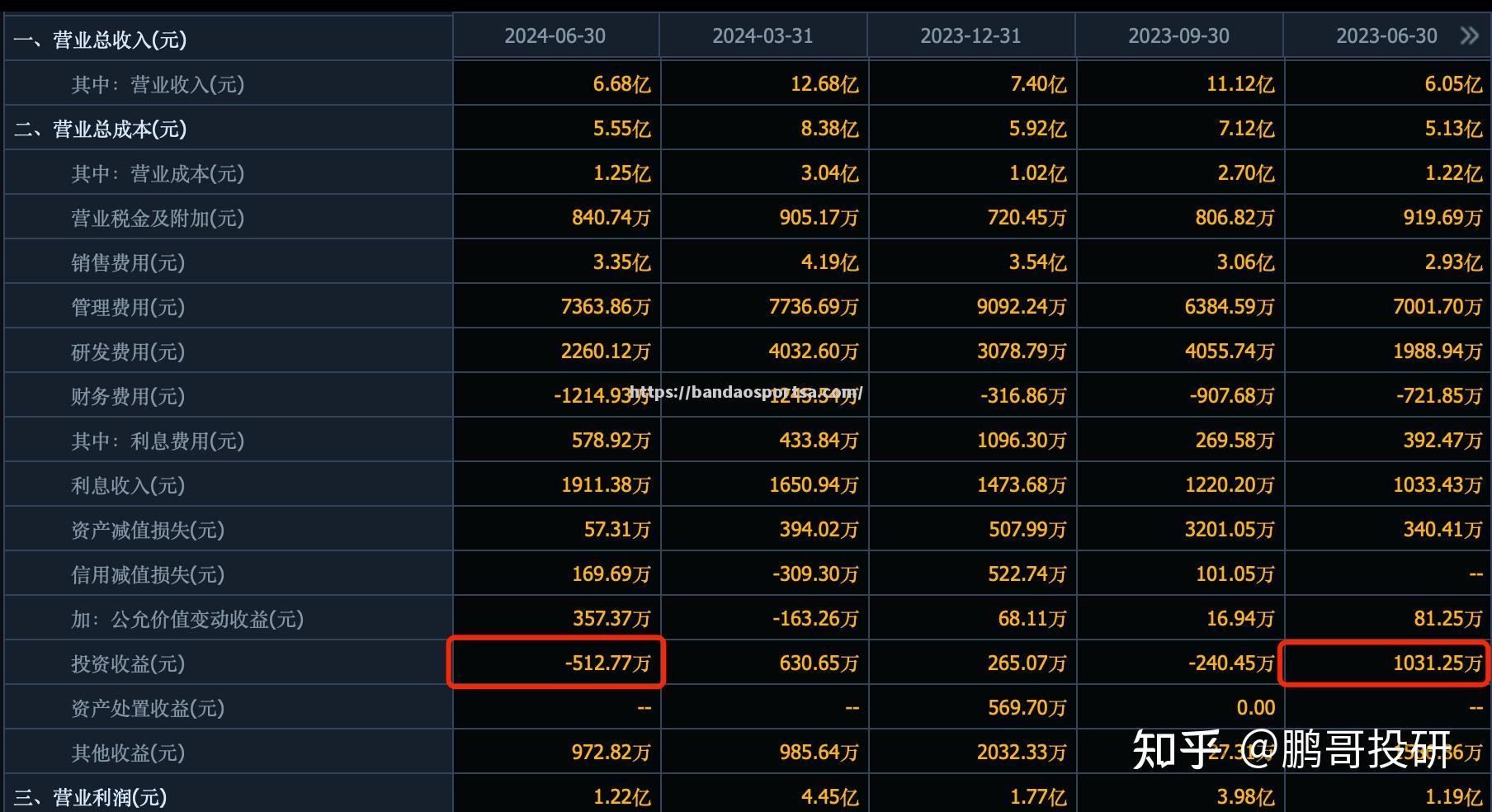
Task: Click the -512.77万 investment income value
Action: click(607, 663)
